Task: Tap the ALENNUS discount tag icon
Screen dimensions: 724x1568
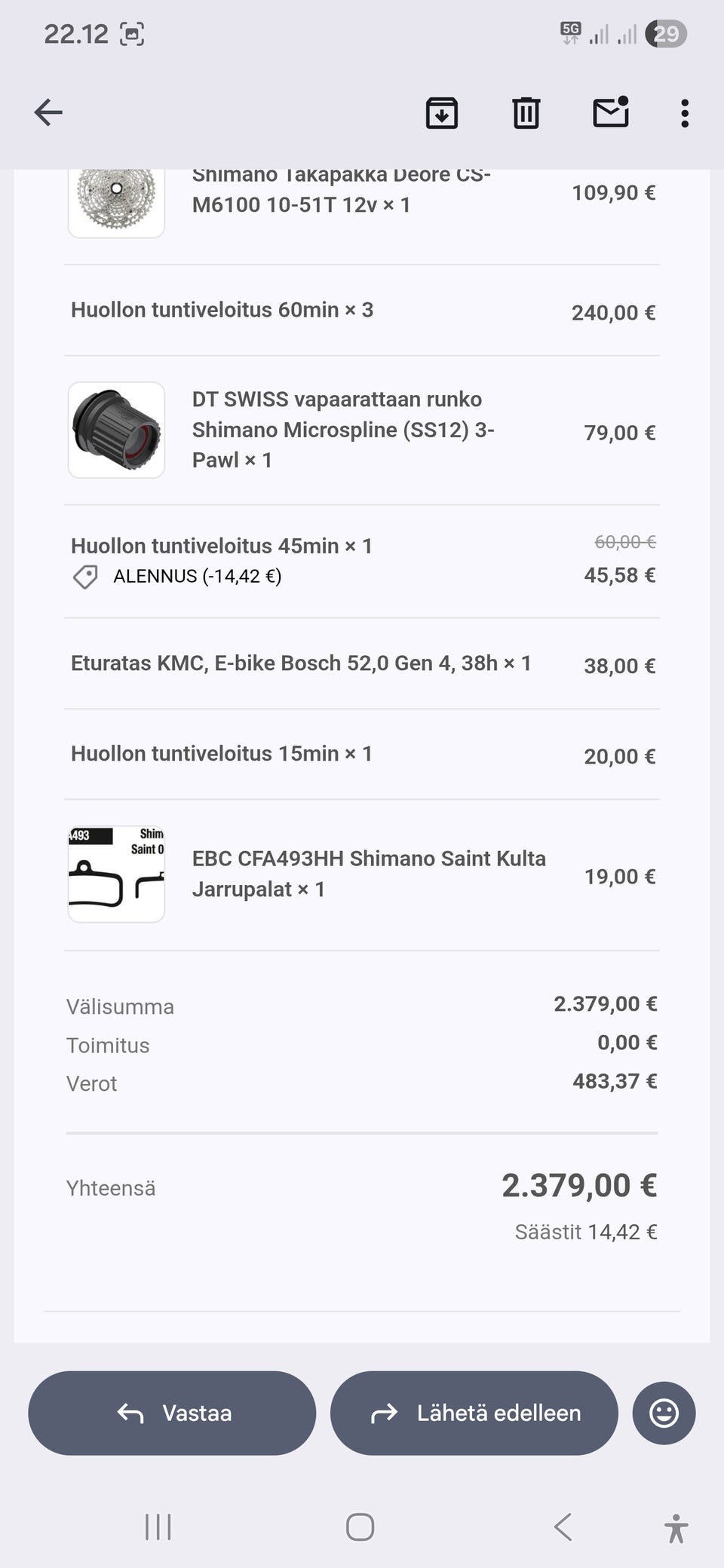Action: click(x=85, y=577)
